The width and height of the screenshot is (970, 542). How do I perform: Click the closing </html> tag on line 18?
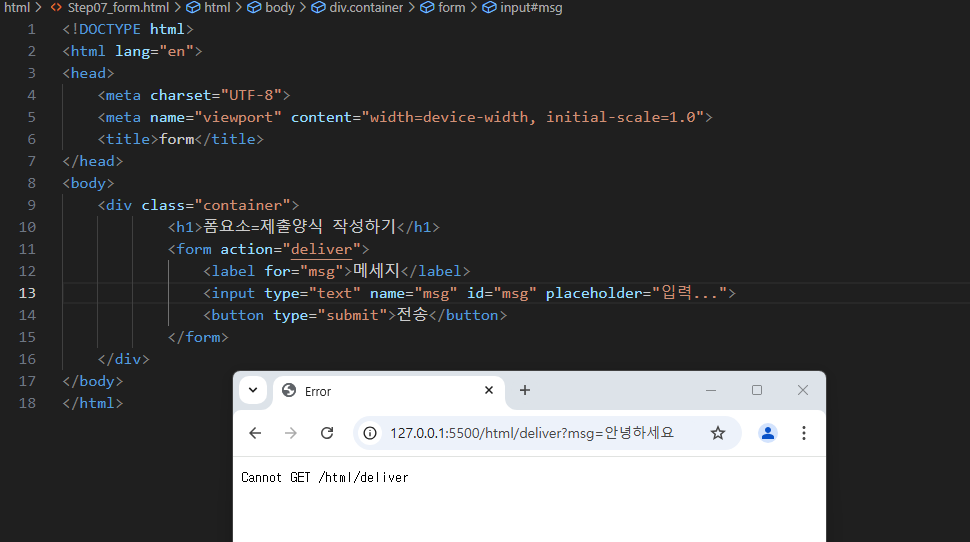coord(93,403)
